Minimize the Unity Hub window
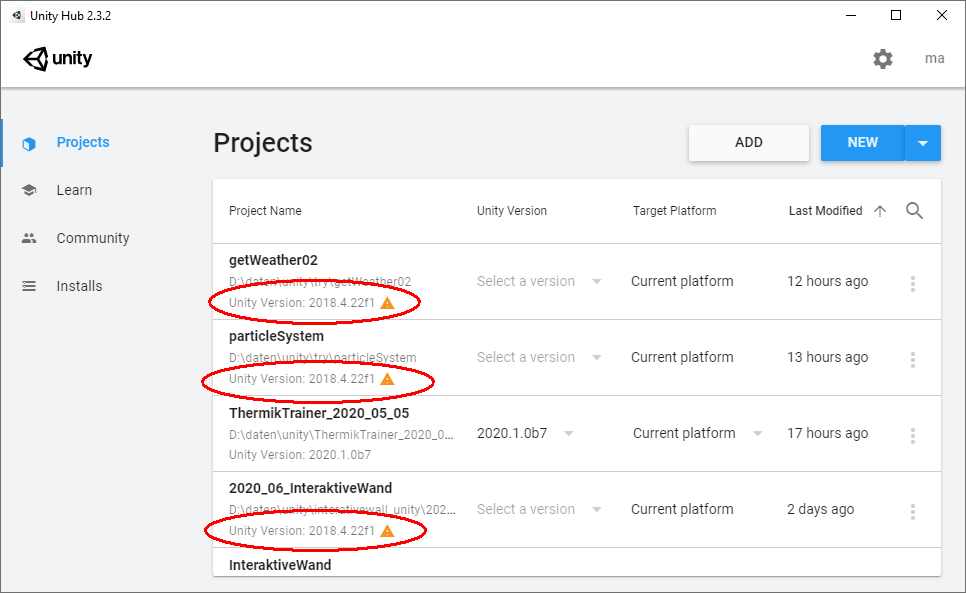The width and height of the screenshot is (966, 593). (851, 15)
